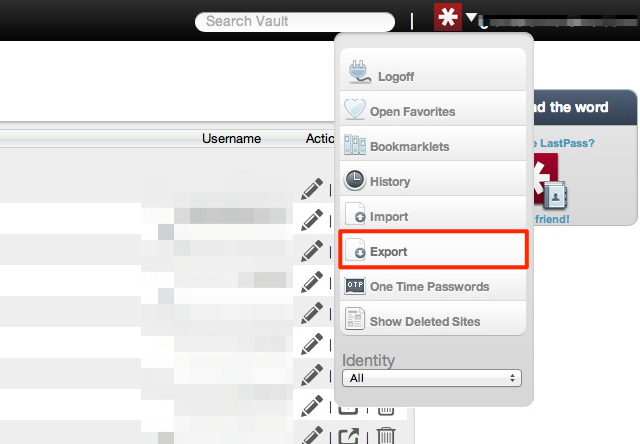Viewport: 640px width, 444px height.
Task: Open History using the clock icon
Action: pyautogui.click(x=355, y=180)
